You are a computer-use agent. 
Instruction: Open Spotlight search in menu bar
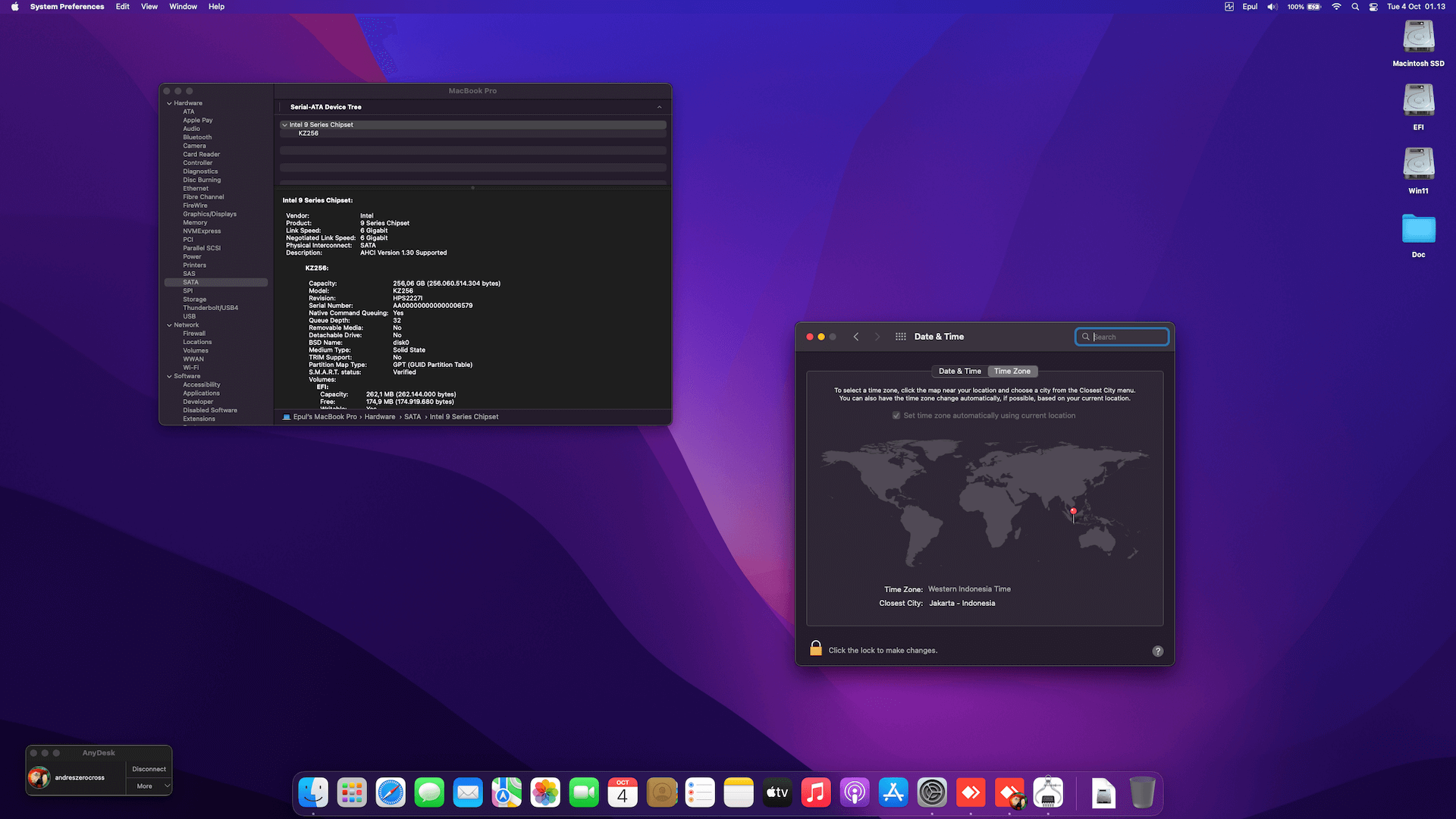[x=1355, y=7]
